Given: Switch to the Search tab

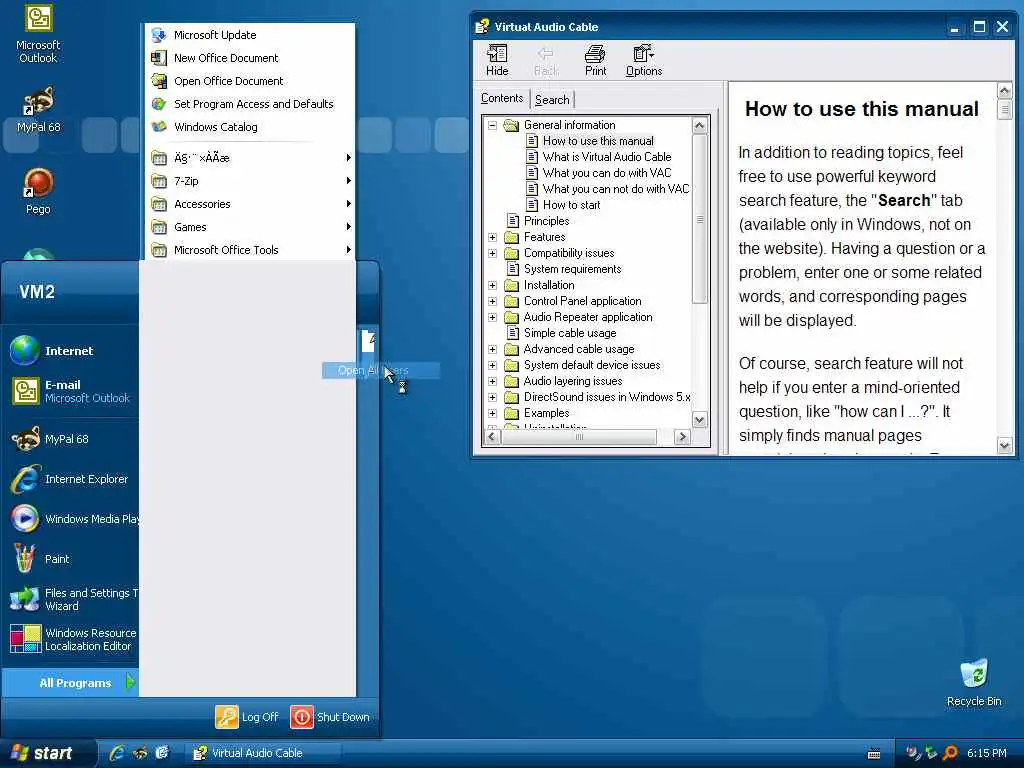Looking at the screenshot, I should pyautogui.click(x=552, y=99).
